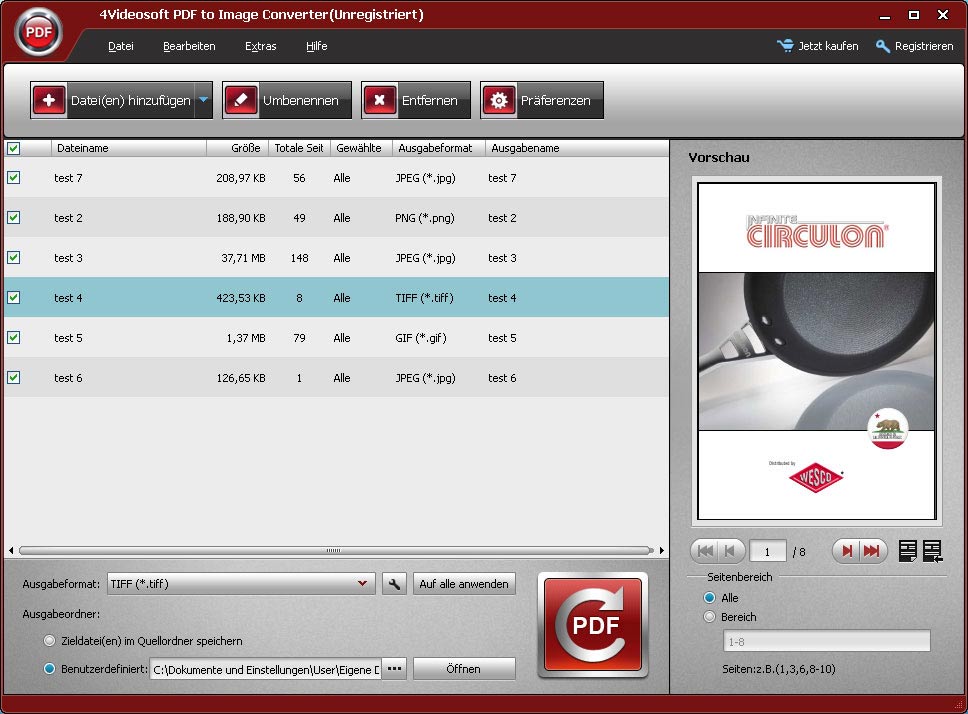
Task: Select the Bereich radio button
Action: tap(710, 617)
